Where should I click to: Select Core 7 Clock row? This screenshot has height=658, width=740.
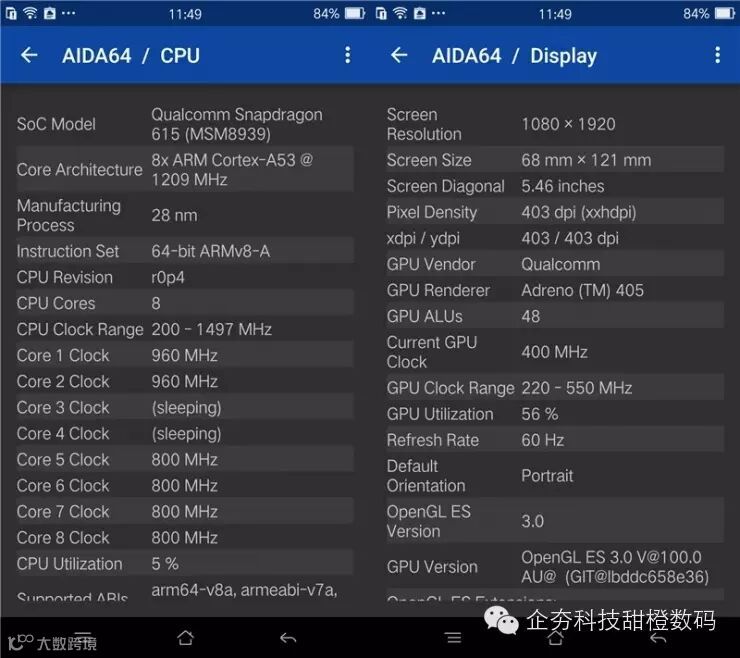[185, 511]
